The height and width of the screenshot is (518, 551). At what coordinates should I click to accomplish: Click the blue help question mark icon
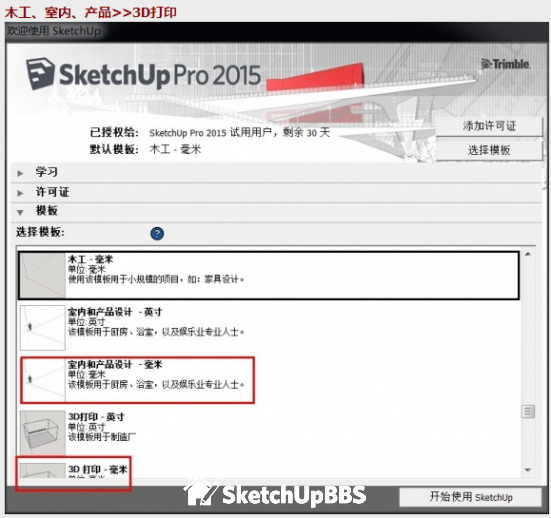[x=157, y=233]
